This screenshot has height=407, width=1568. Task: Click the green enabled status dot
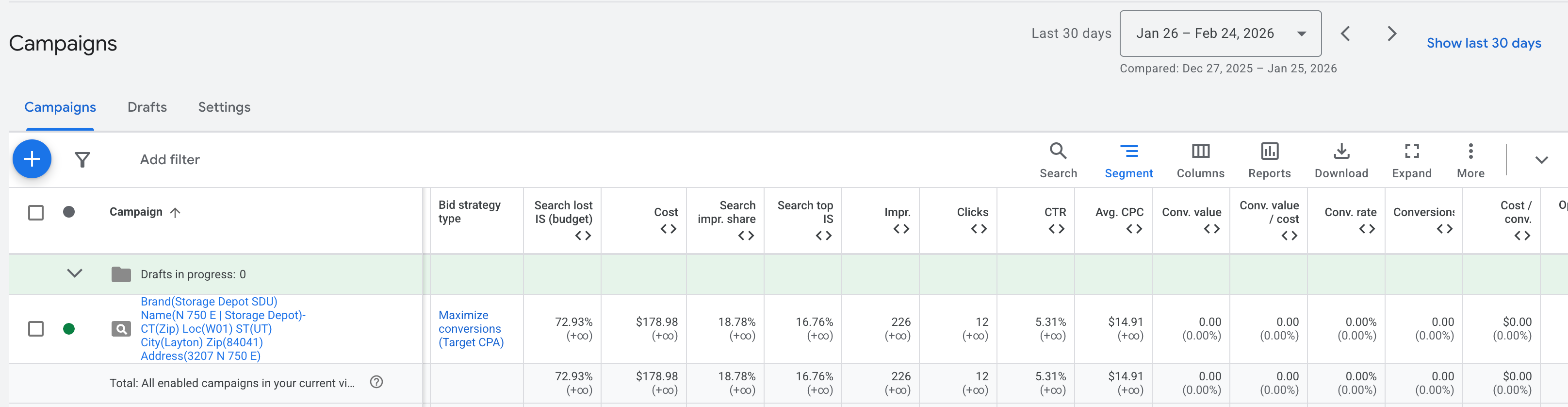(x=69, y=329)
